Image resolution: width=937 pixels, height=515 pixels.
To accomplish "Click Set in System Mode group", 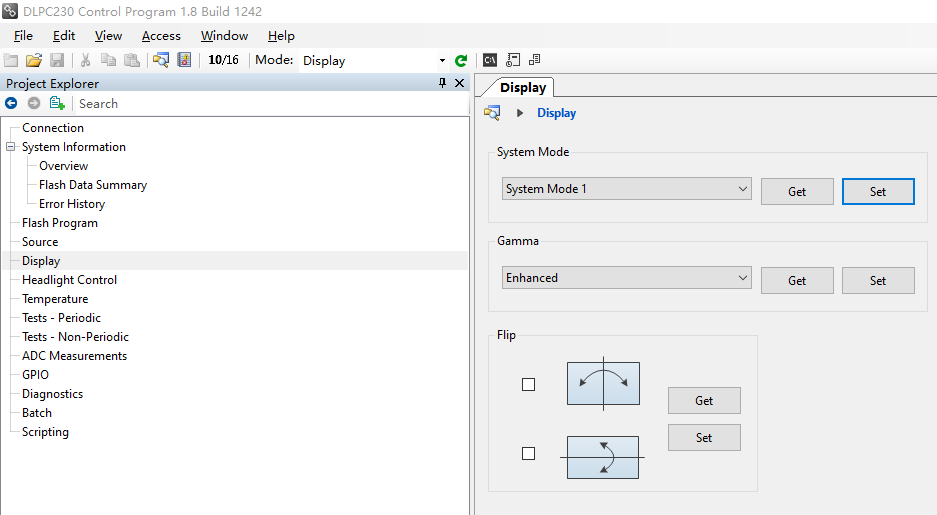I will click(878, 191).
